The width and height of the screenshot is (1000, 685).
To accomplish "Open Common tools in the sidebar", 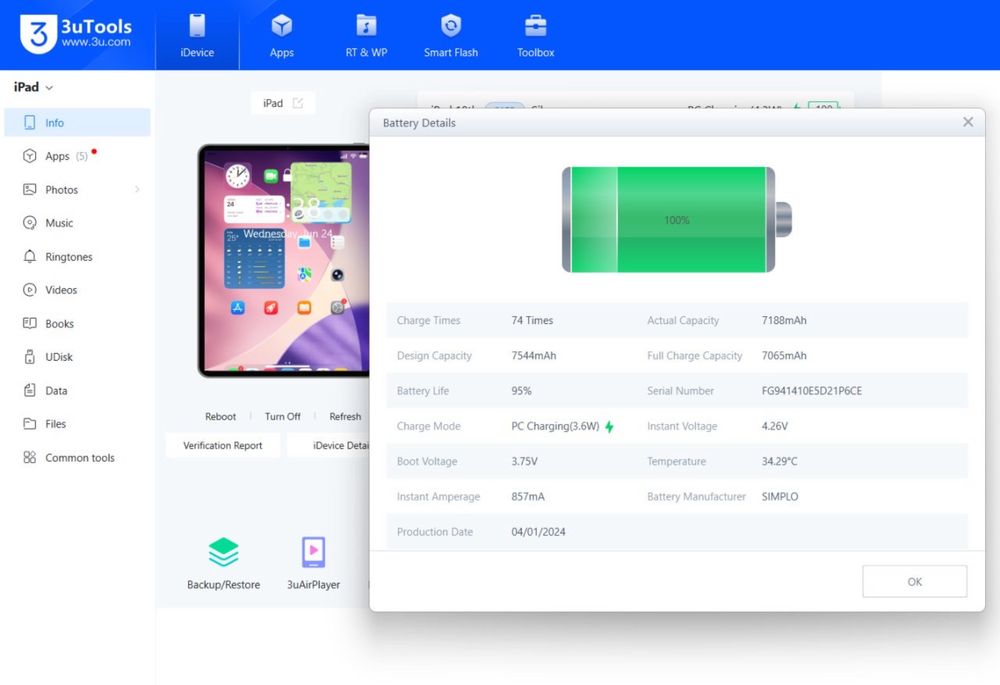I will 77,457.
